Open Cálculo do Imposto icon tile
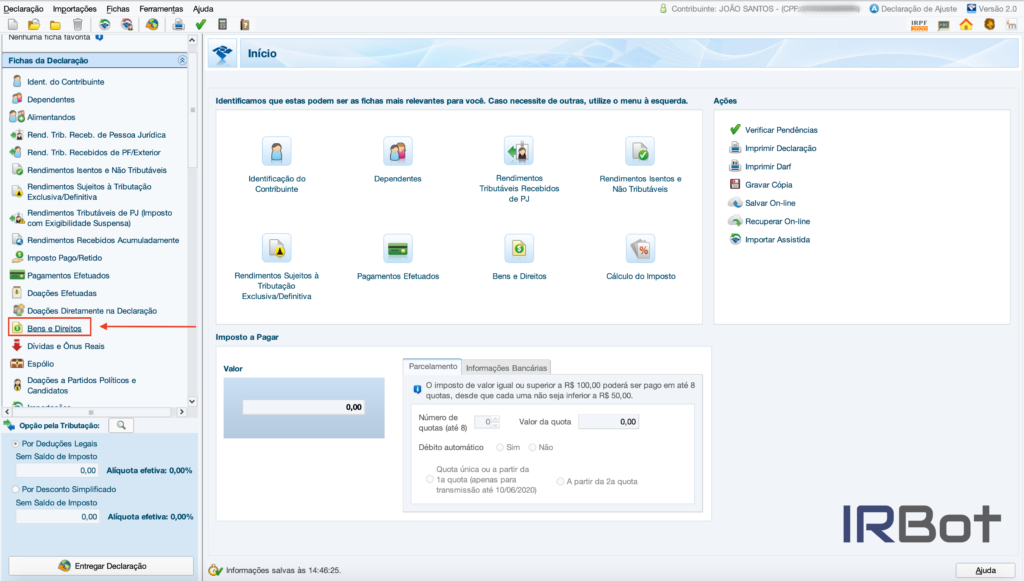The image size is (1024, 581). point(640,249)
